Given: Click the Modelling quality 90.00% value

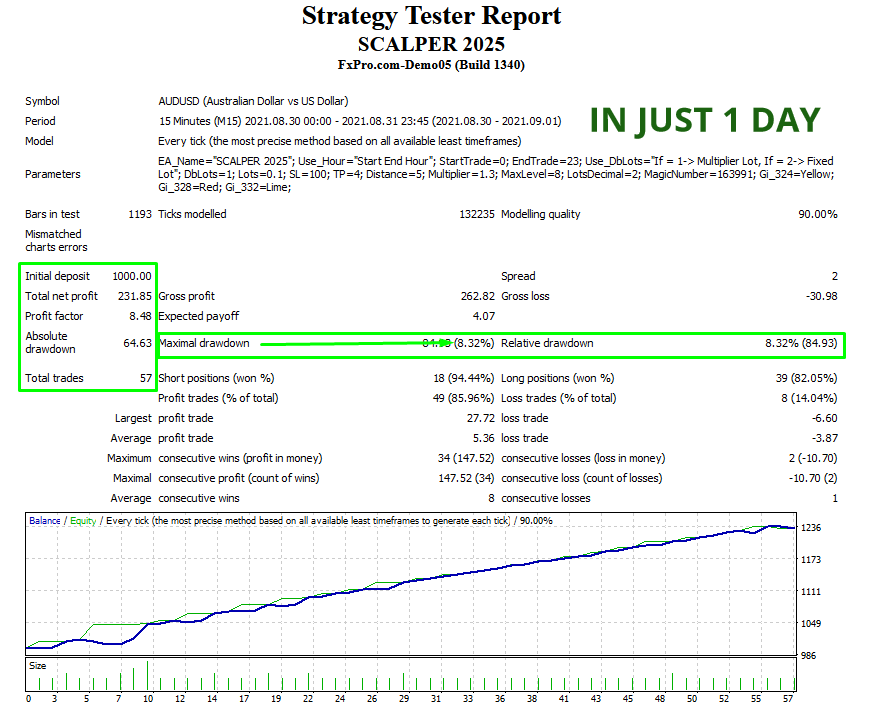Looking at the screenshot, I should click(x=817, y=214).
